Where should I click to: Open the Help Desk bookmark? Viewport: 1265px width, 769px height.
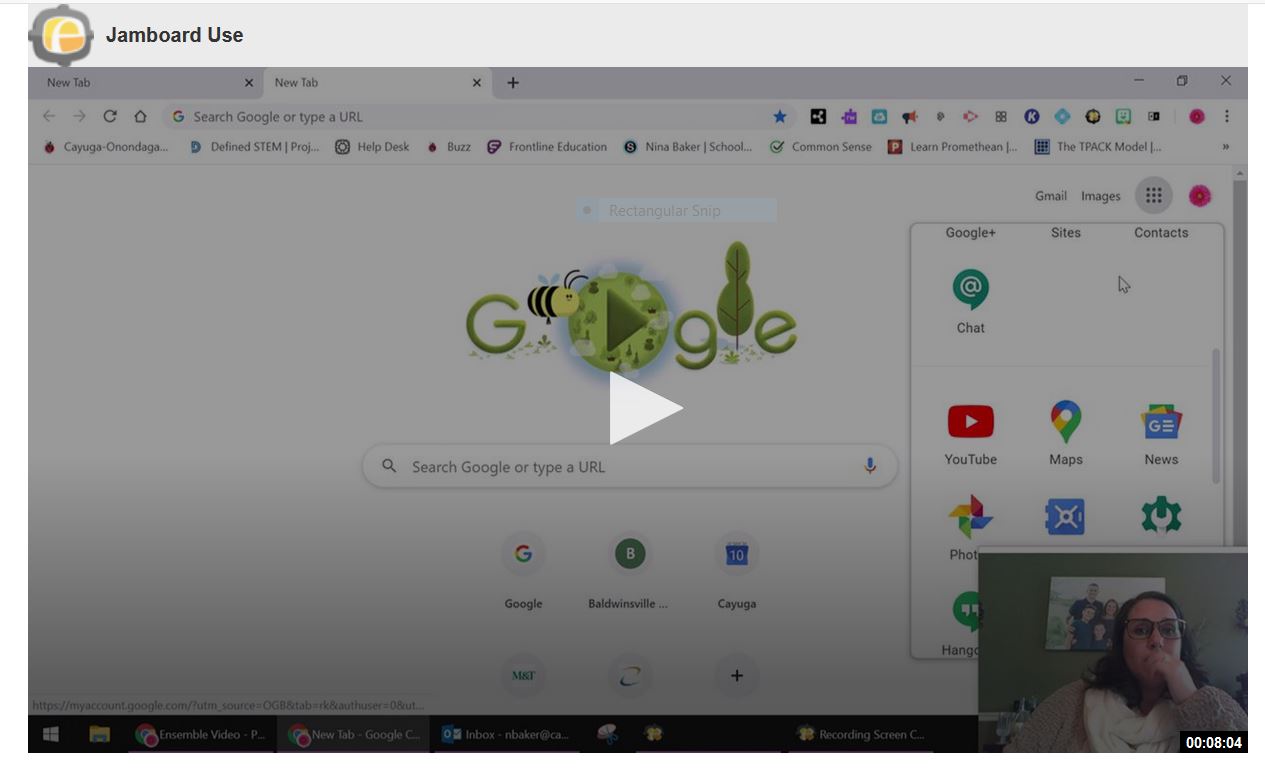click(372, 147)
